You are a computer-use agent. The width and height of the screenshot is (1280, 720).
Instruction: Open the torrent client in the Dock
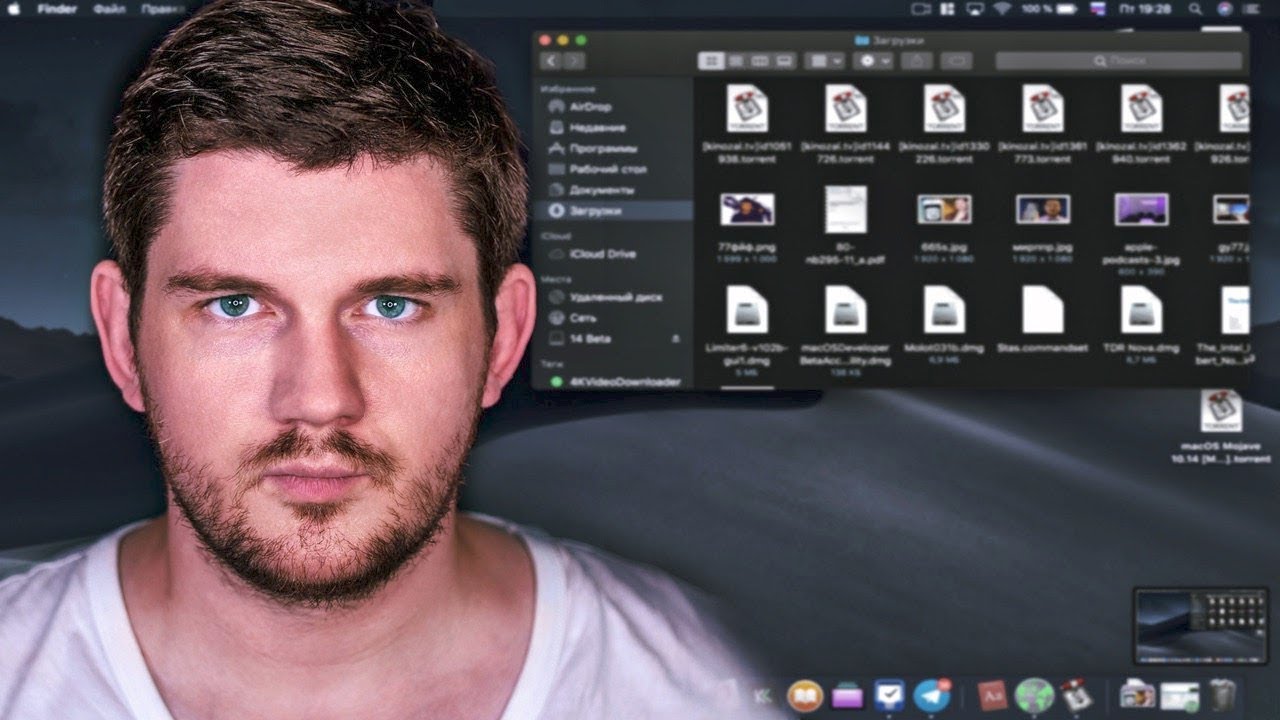1076,694
